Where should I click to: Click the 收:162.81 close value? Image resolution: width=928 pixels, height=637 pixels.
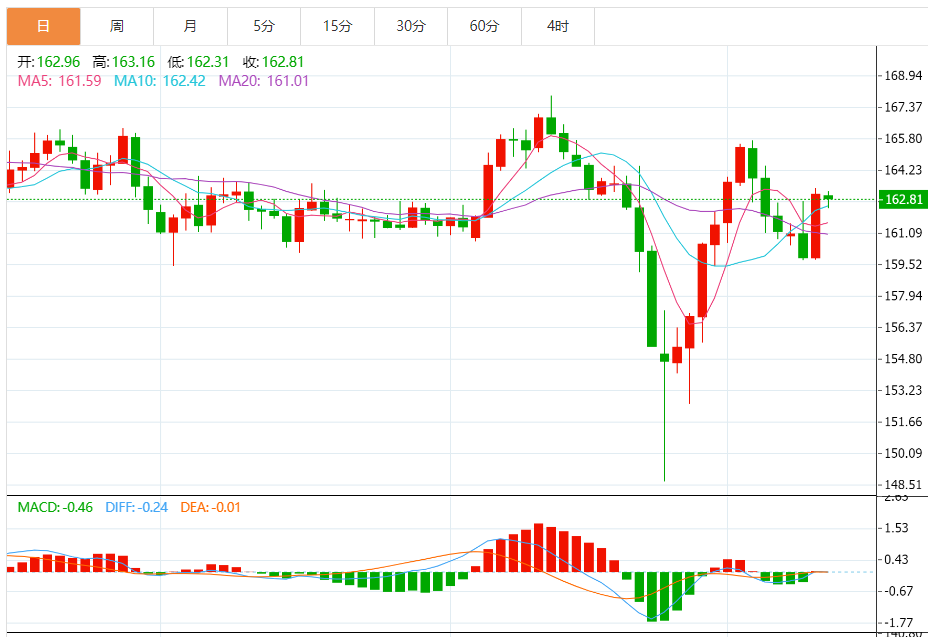point(273,62)
